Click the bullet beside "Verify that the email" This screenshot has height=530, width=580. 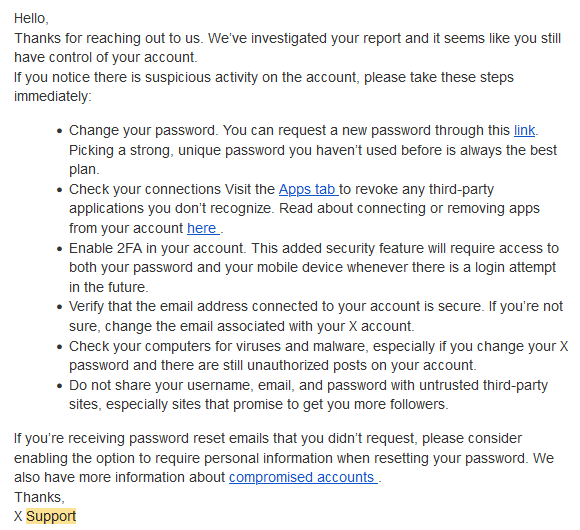tap(60, 307)
